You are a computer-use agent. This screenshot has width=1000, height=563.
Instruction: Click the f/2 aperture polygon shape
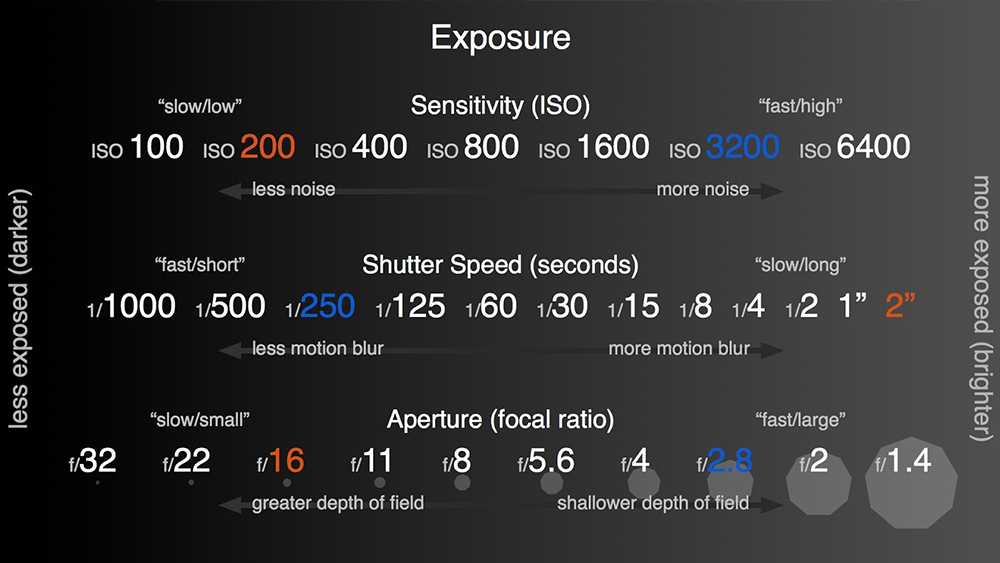(x=819, y=483)
